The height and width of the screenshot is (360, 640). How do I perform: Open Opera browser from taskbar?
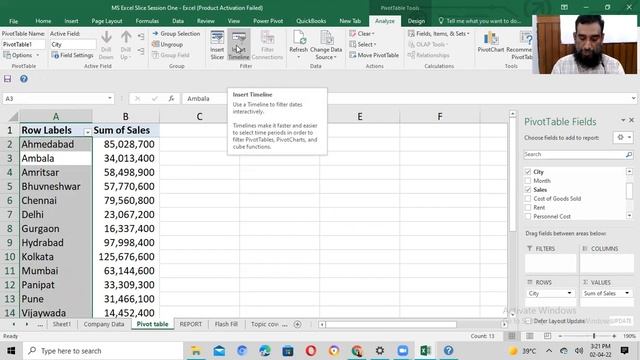click(311, 351)
